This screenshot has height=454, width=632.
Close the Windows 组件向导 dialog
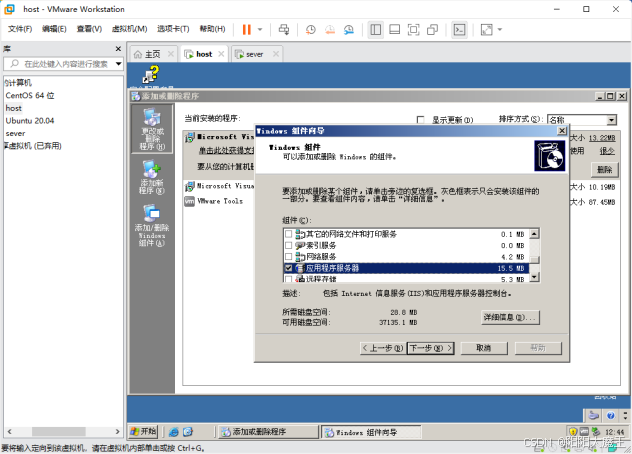pyautogui.click(x=561, y=131)
